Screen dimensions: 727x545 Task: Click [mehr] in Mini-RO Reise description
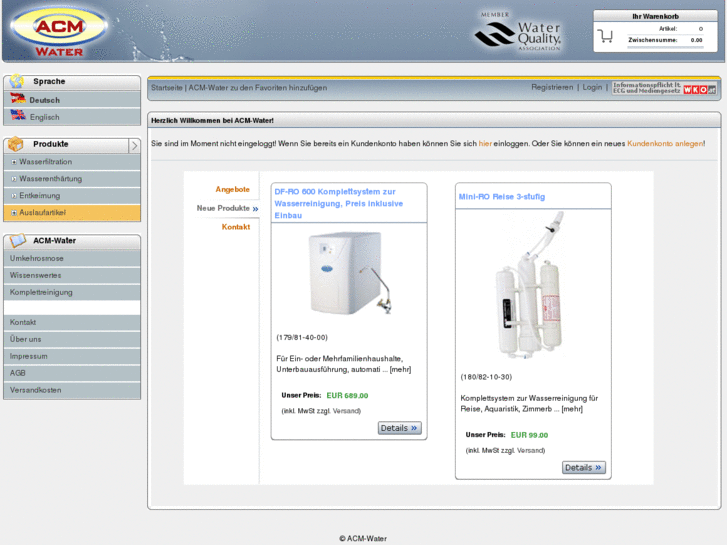[x=572, y=409]
